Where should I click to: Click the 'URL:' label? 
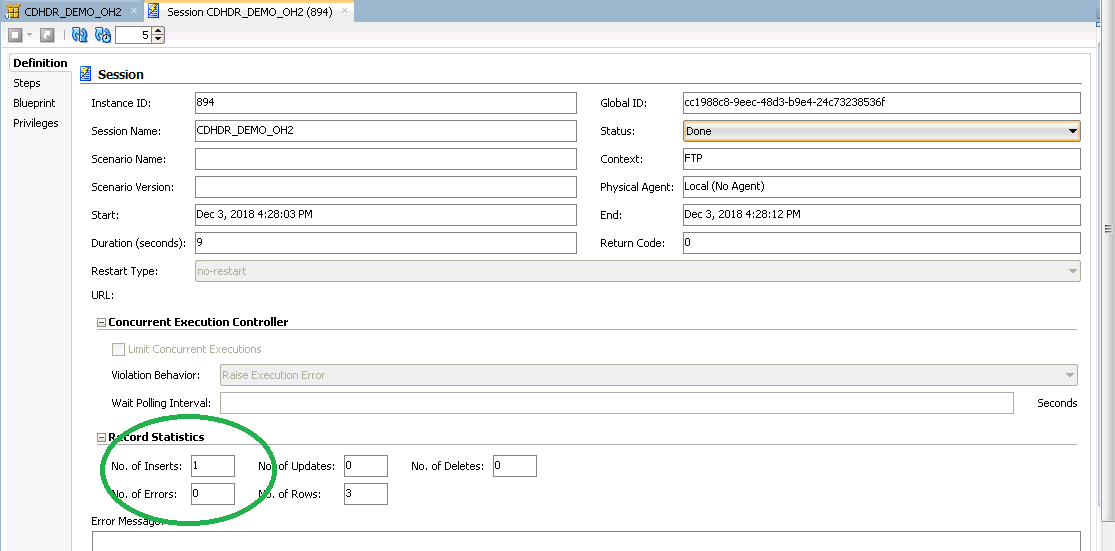[103, 294]
